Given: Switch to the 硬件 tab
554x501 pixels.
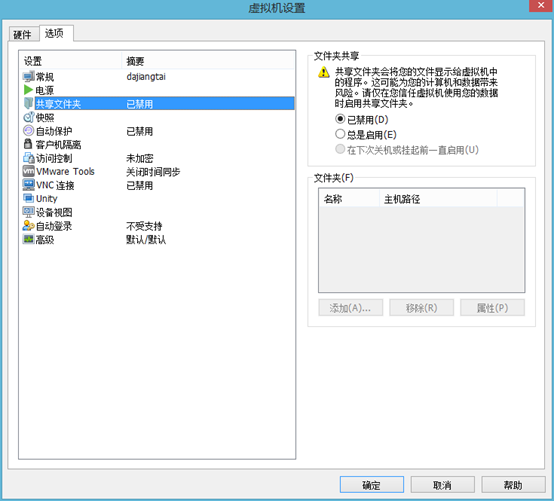Looking at the screenshot, I should (x=22, y=34).
